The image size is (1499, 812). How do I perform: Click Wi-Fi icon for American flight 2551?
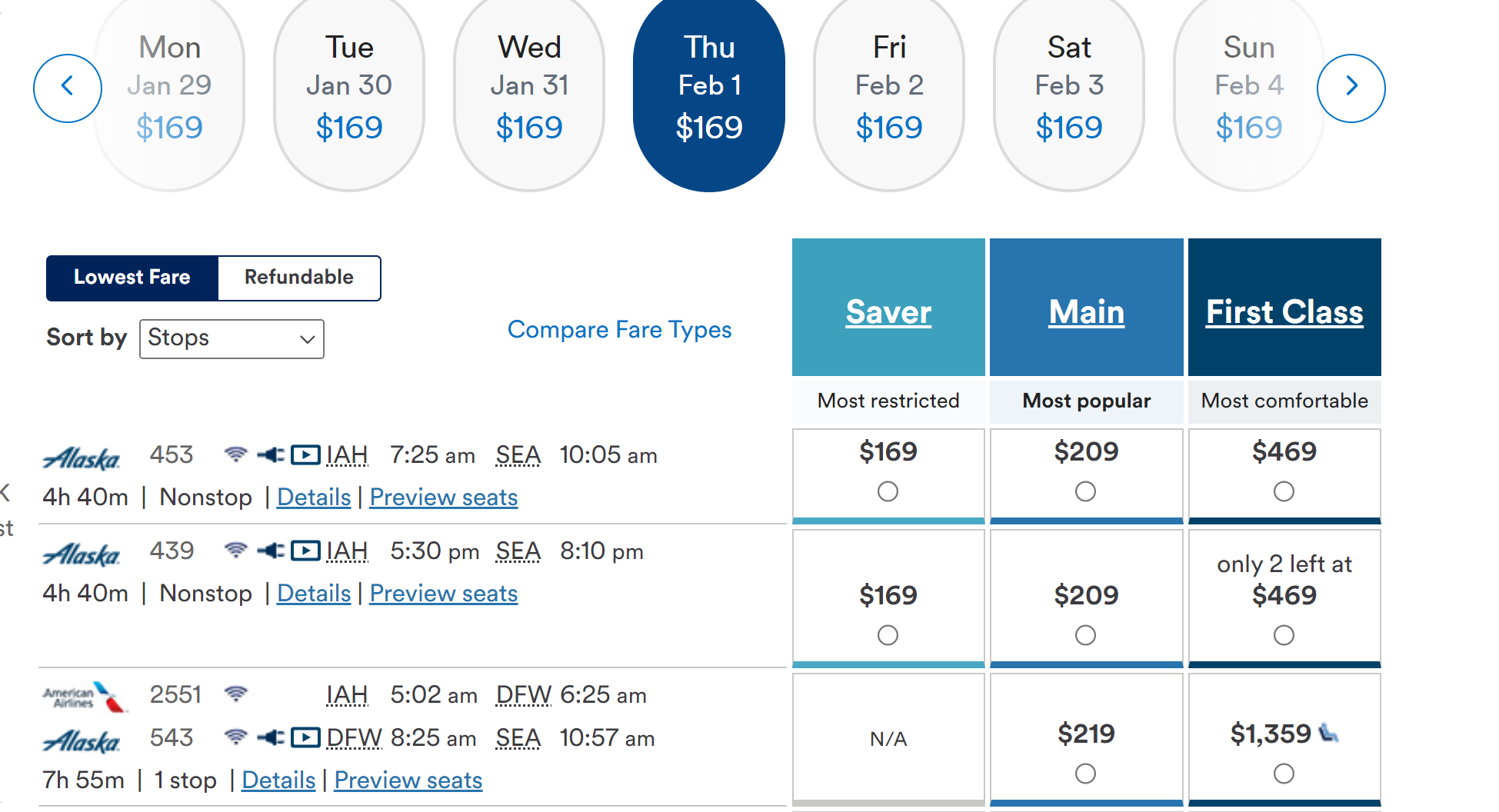coord(236,694)
